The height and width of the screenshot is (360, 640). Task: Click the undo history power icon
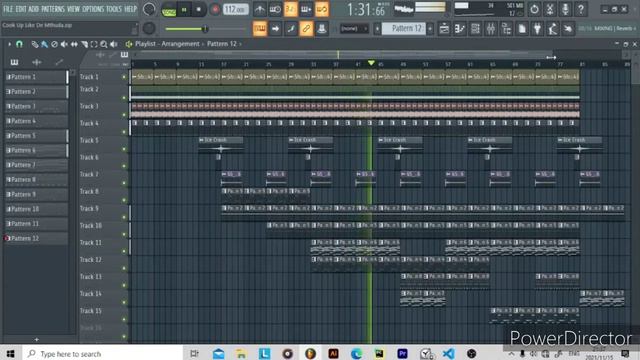[x=534, y=9]
